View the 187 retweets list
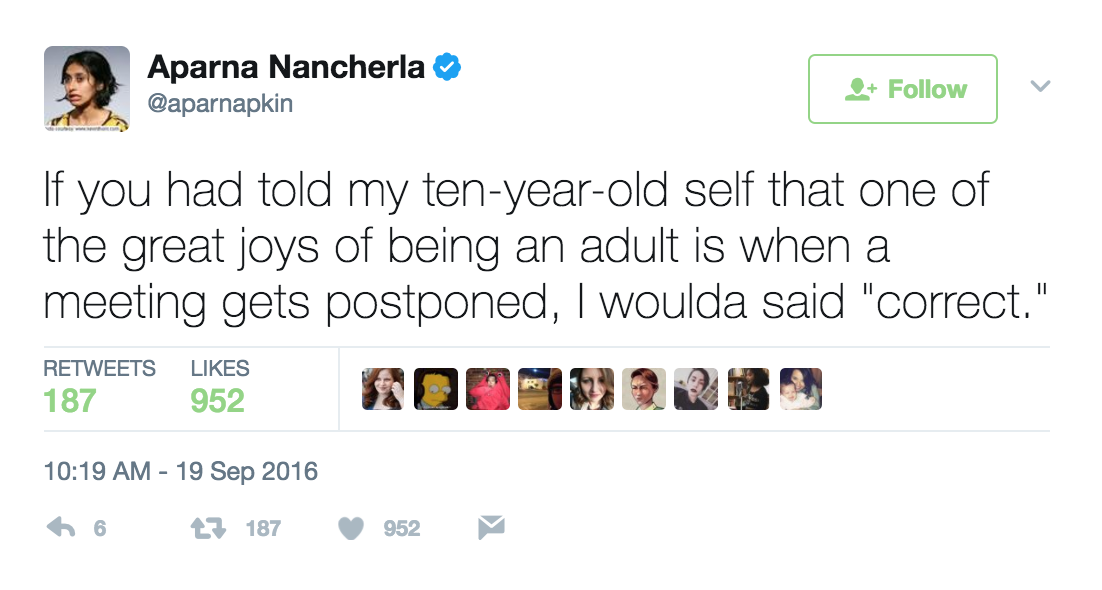The image size is (1102, 590). tap(99, 386)
